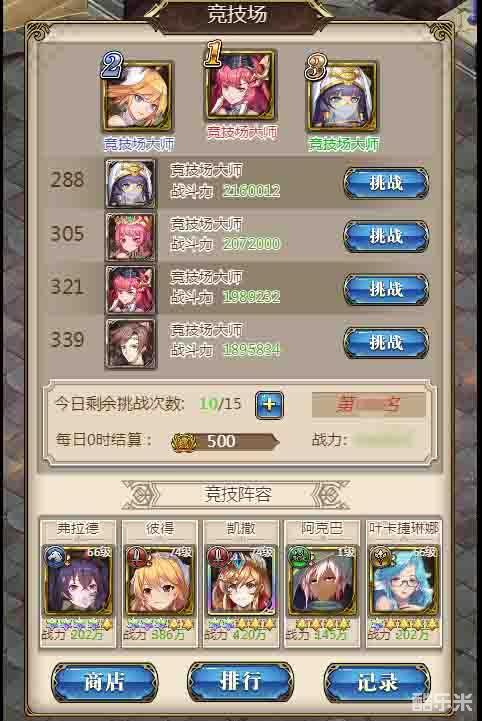Challenge the rank 321 opponent
Viewport: 482px width, 721px height.
[386, 290]
